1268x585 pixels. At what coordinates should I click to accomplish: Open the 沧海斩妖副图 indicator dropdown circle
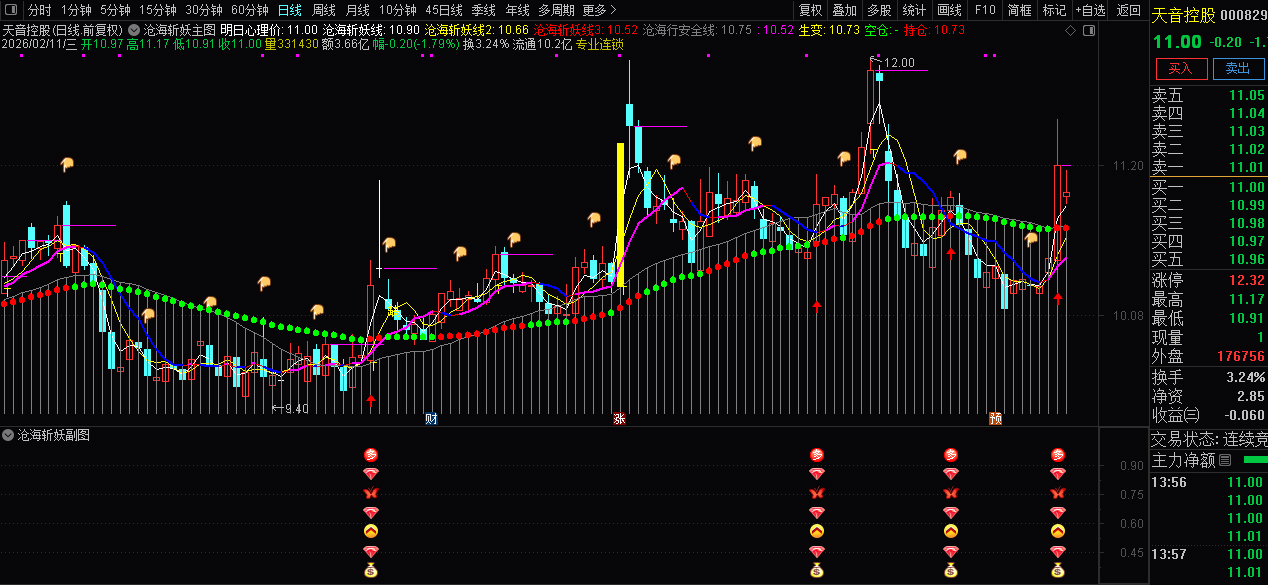[8, 435]
